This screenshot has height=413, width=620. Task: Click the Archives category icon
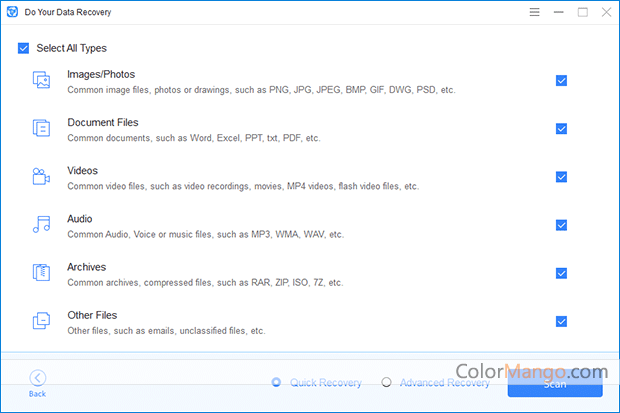(41, 273)
